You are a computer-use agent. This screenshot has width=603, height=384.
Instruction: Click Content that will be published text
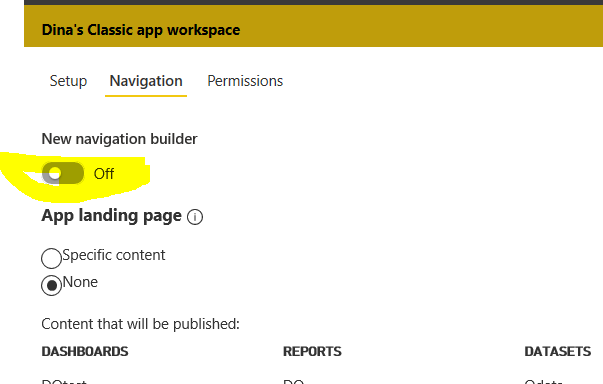pos(140,324)
